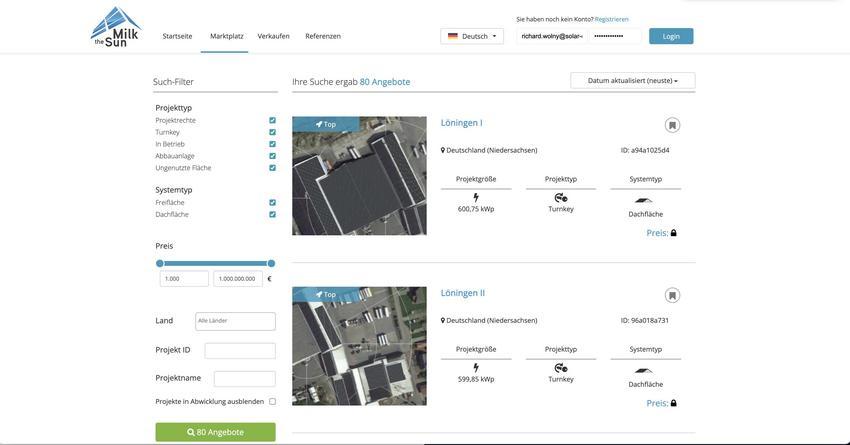The width and height of the screenshot is (850, 445).
Task: Click the Registrieren link
Action: [611, 19]
